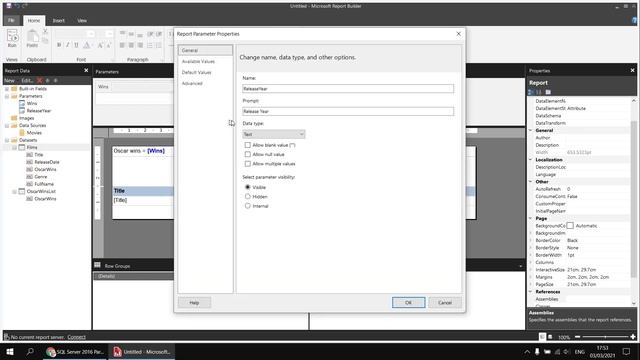The image size is (640, 360).
Task: Collapse the Datasets tree node
Action: (7, 140)
